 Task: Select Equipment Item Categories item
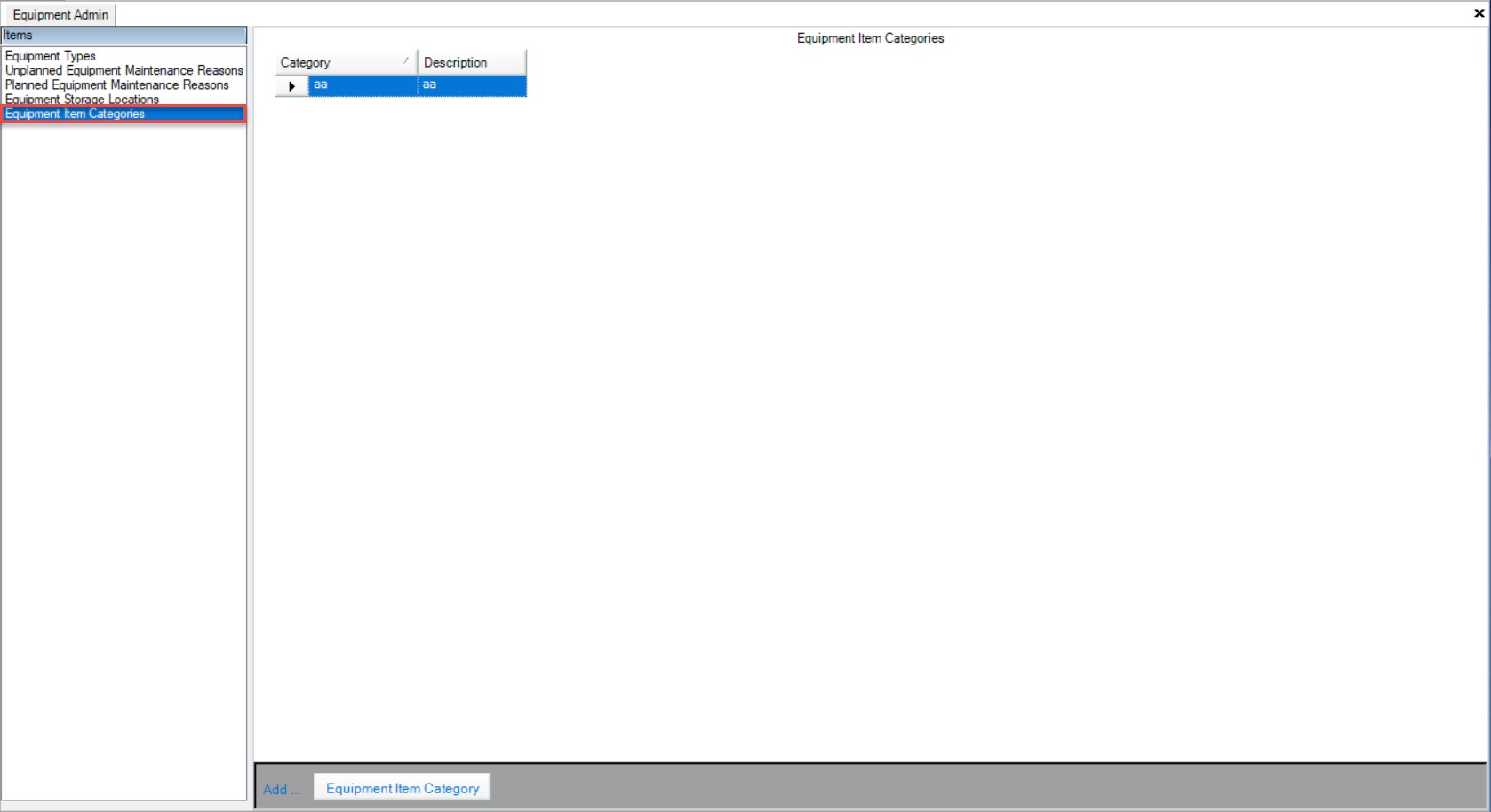point(124,114)
